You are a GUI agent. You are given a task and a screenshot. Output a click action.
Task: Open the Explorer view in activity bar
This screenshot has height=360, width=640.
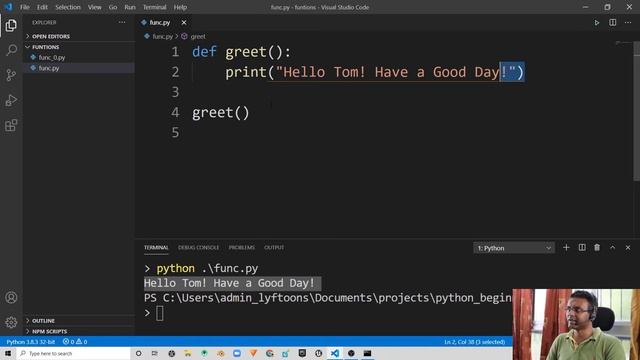click(x=11, y=25)
